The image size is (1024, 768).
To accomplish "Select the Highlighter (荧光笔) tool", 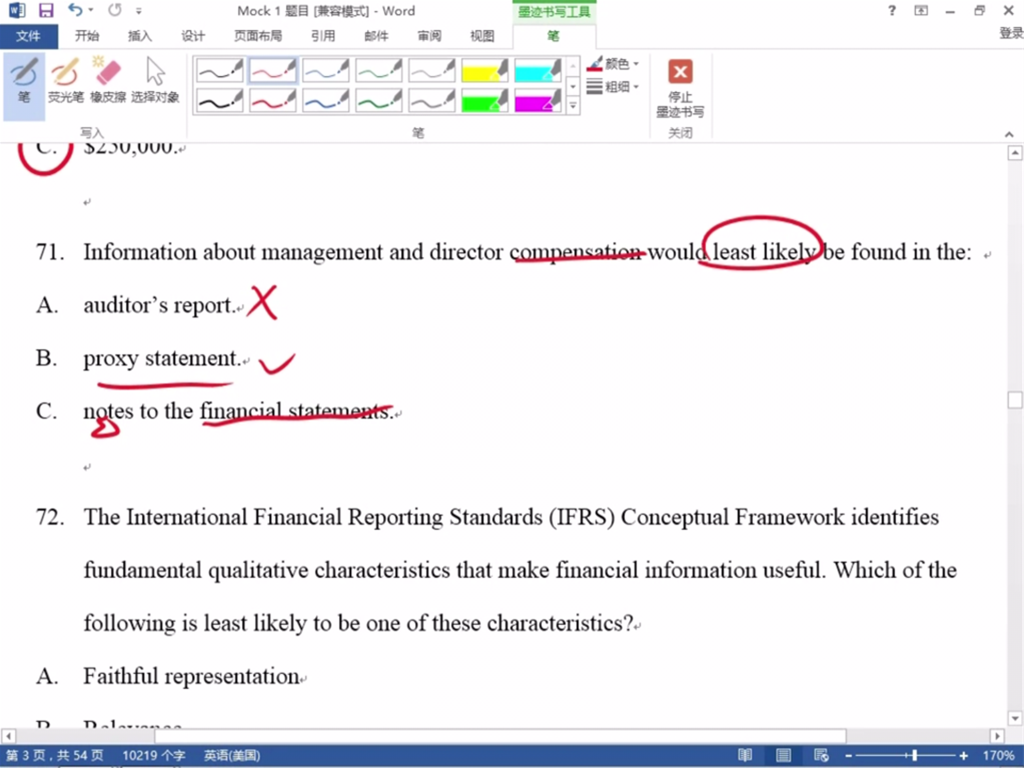I will [x=65, y=80].
